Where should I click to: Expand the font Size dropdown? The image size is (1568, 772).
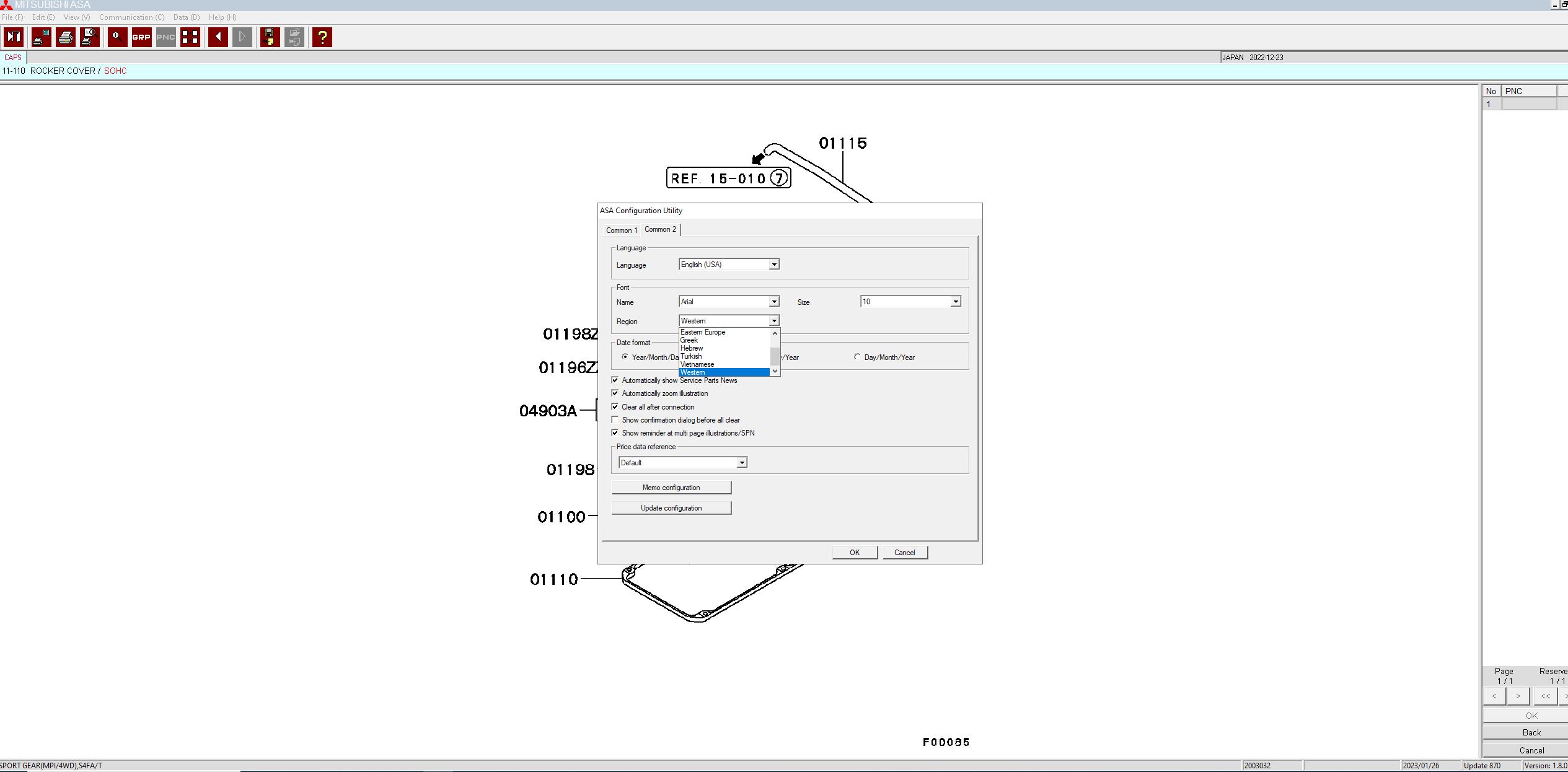(910, 302)
